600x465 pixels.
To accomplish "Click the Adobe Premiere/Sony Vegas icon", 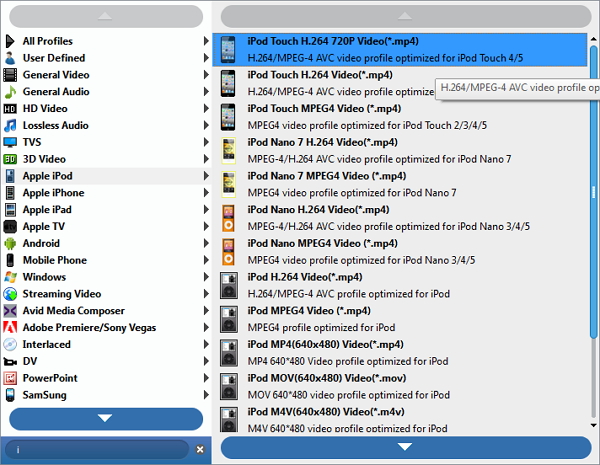I will click(10, 328).
